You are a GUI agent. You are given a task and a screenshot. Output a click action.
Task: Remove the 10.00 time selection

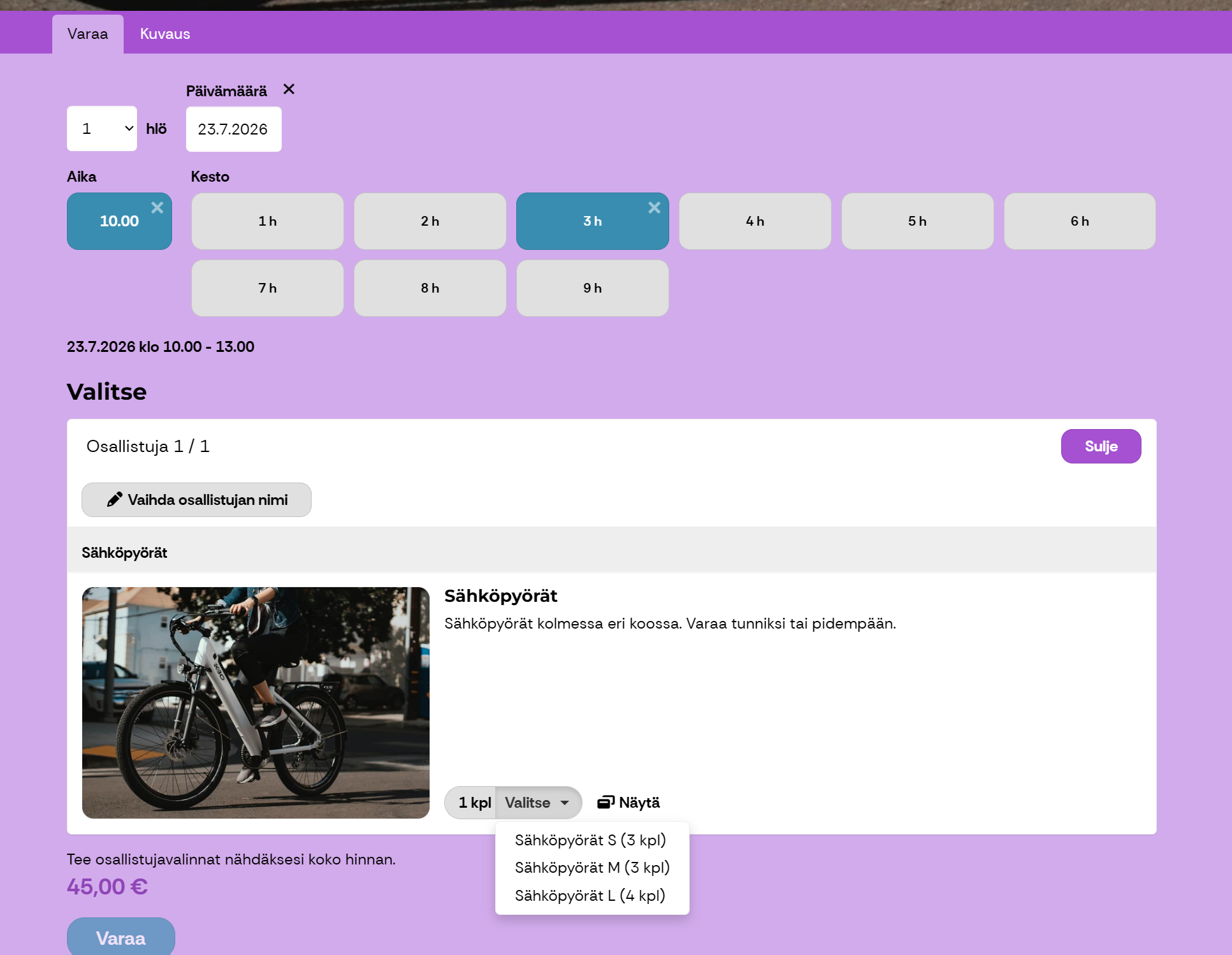coord(157,207)
